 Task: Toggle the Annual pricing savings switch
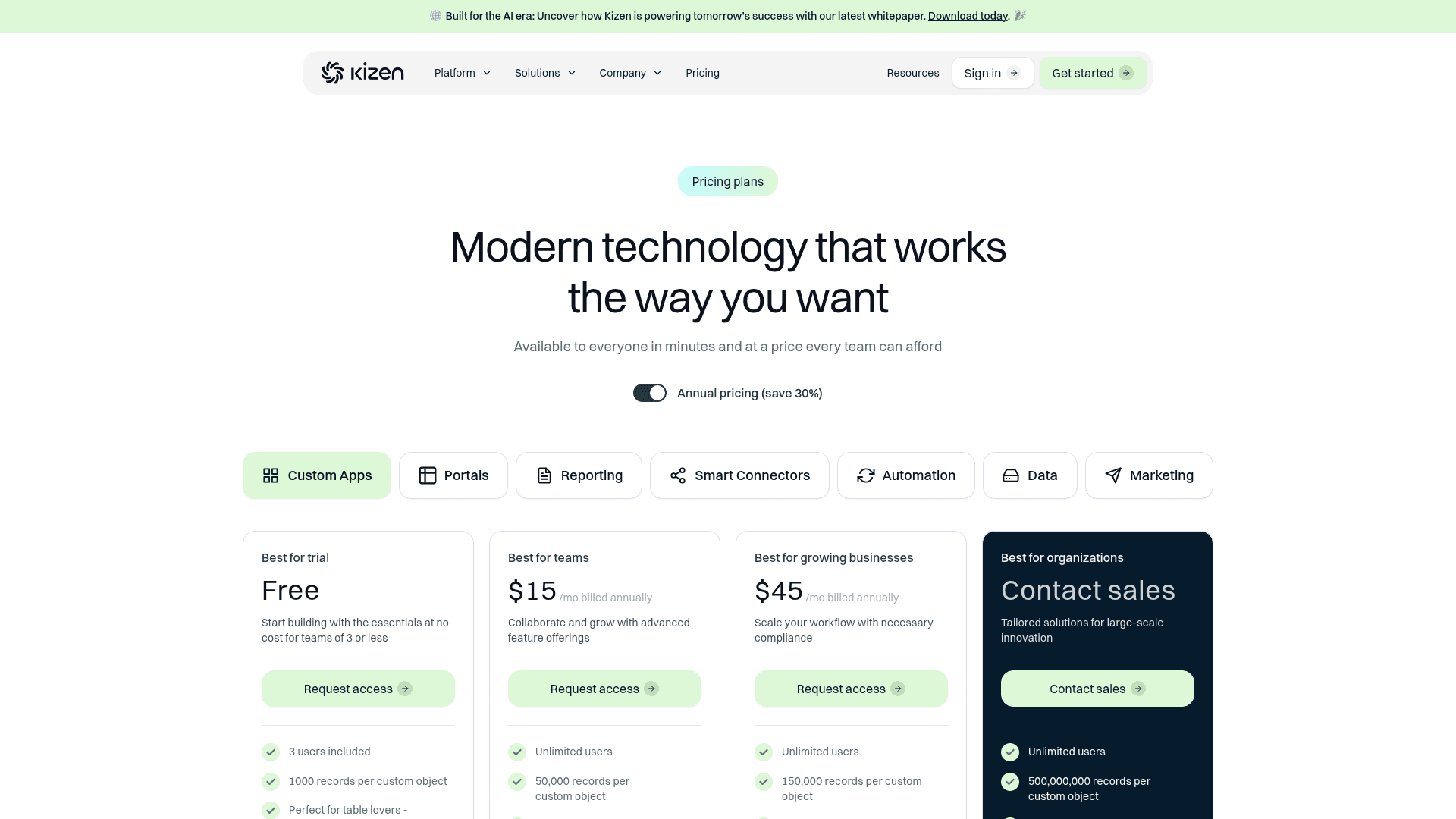click(x=649, y=392)
